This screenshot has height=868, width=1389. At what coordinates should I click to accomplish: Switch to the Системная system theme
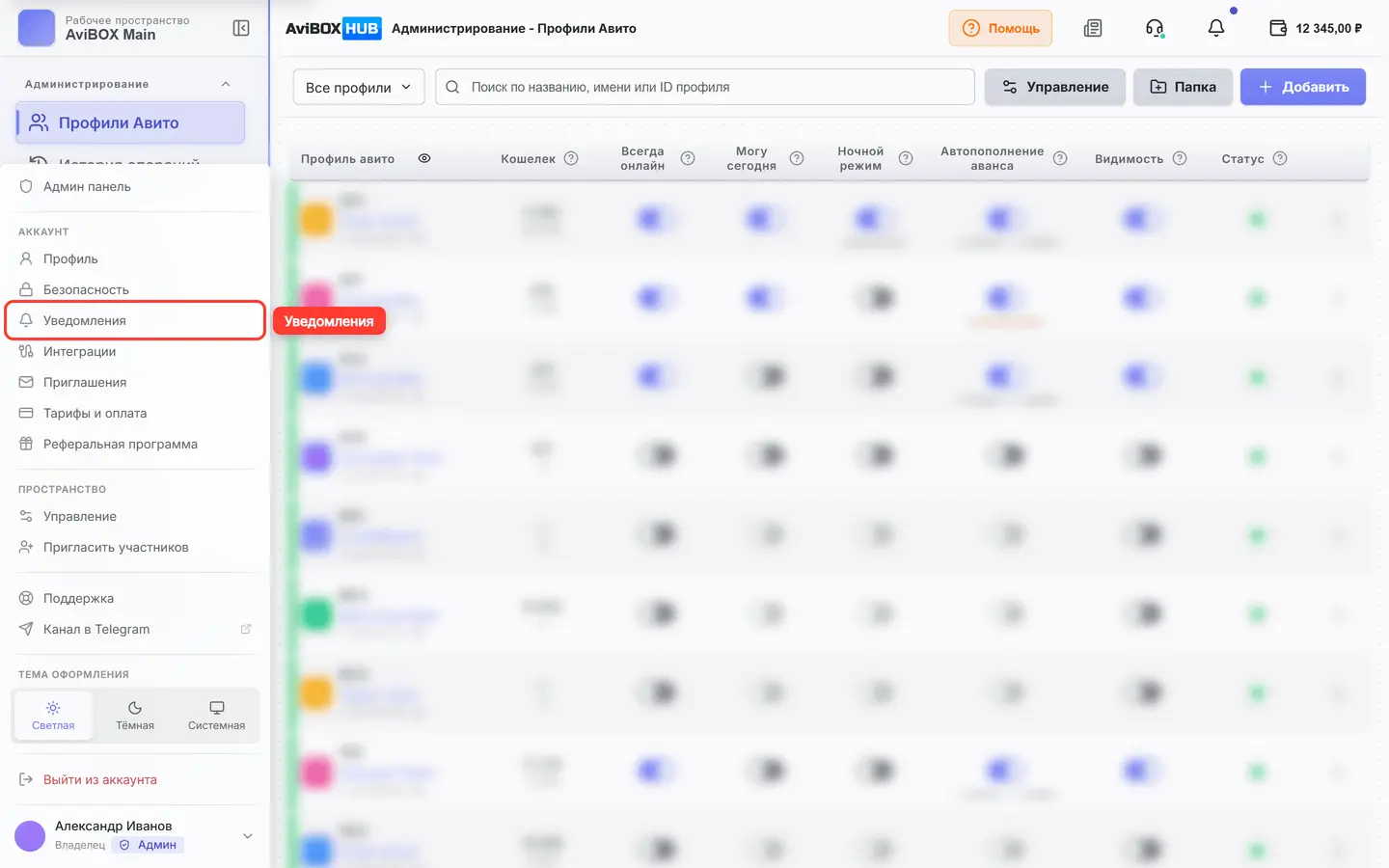point(217,715)
